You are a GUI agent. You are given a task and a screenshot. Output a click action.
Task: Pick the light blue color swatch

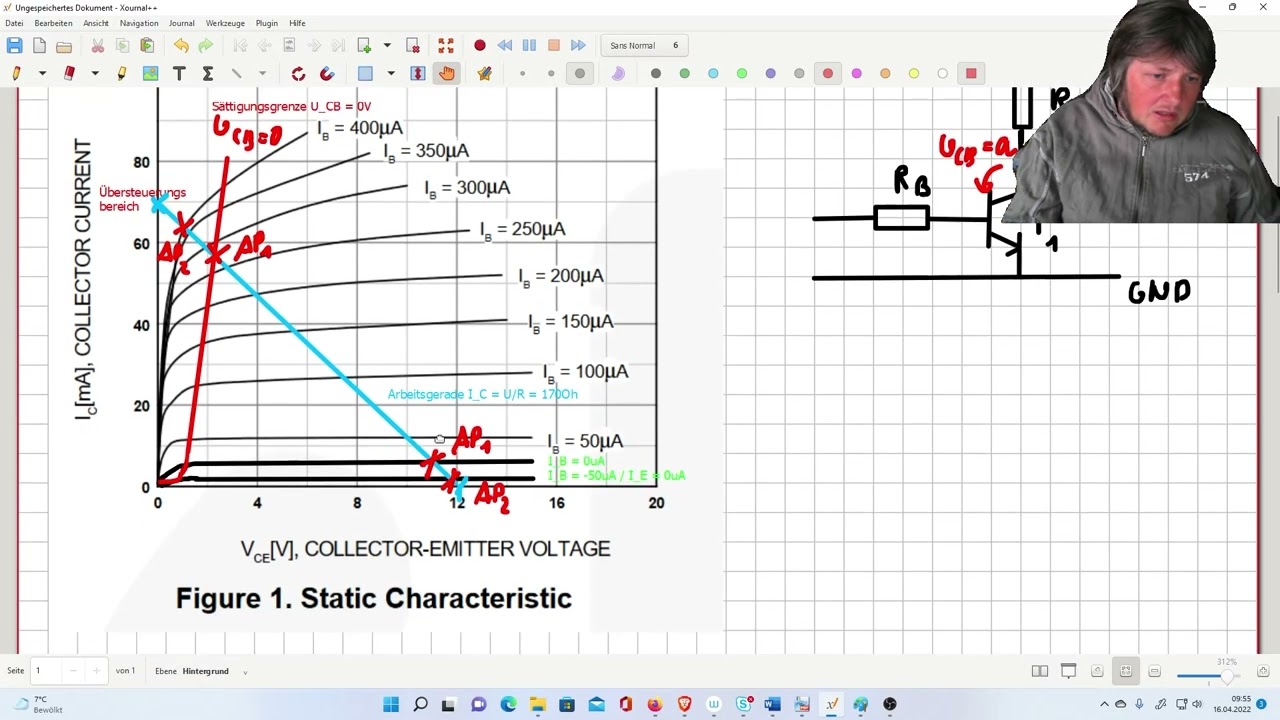[713, 73]
